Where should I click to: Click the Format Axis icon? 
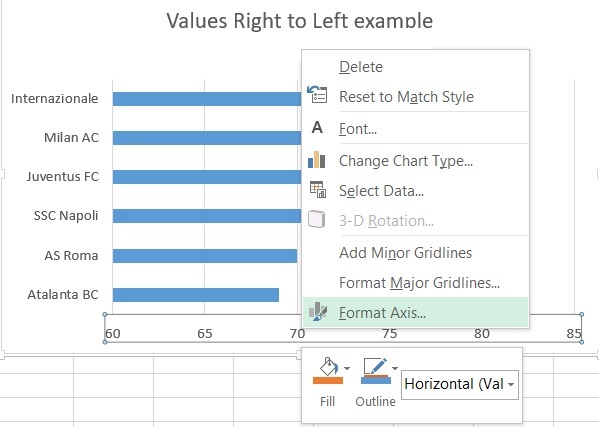point(318,312)
